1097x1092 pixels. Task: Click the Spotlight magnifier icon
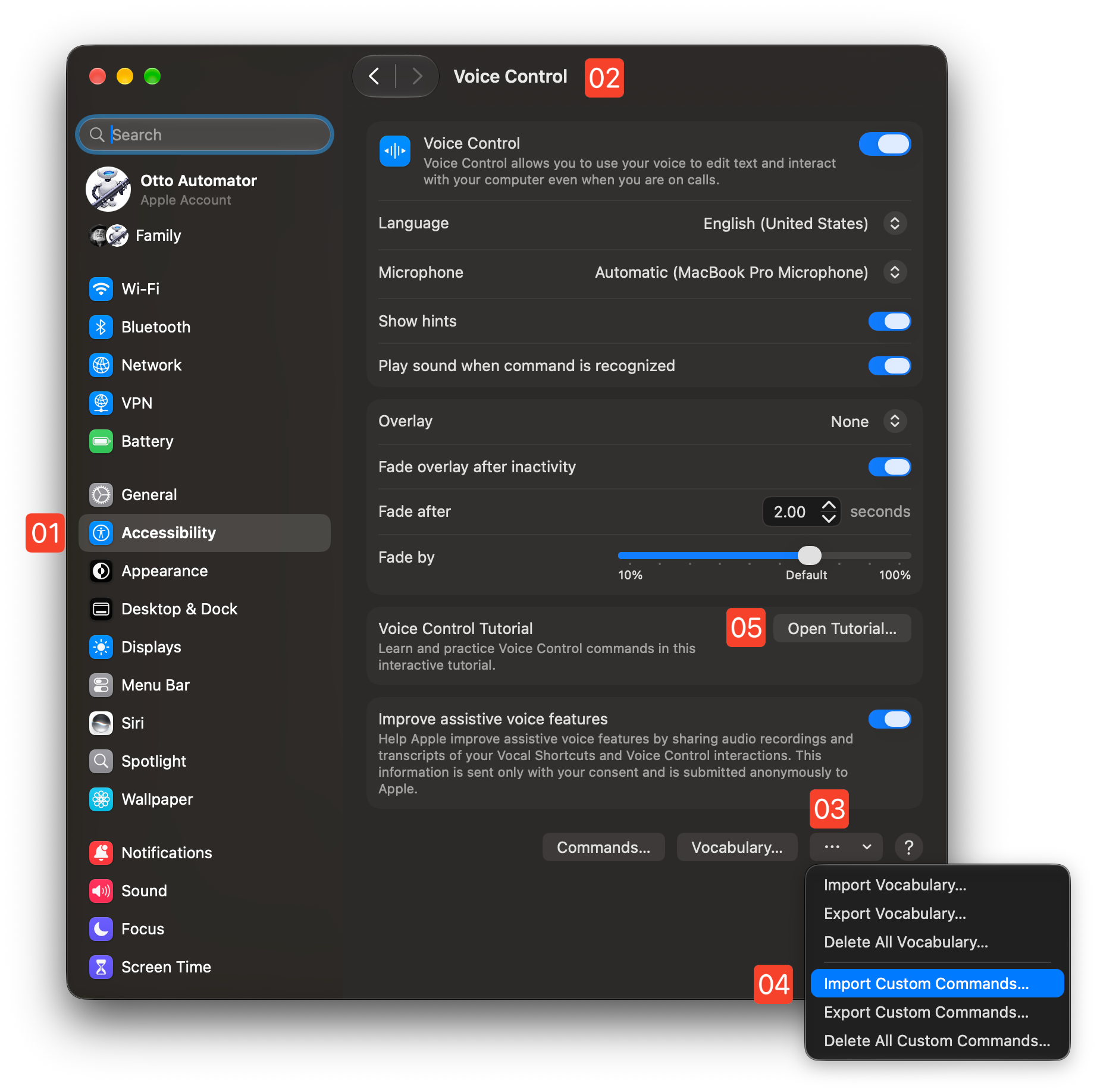[101, 761]
